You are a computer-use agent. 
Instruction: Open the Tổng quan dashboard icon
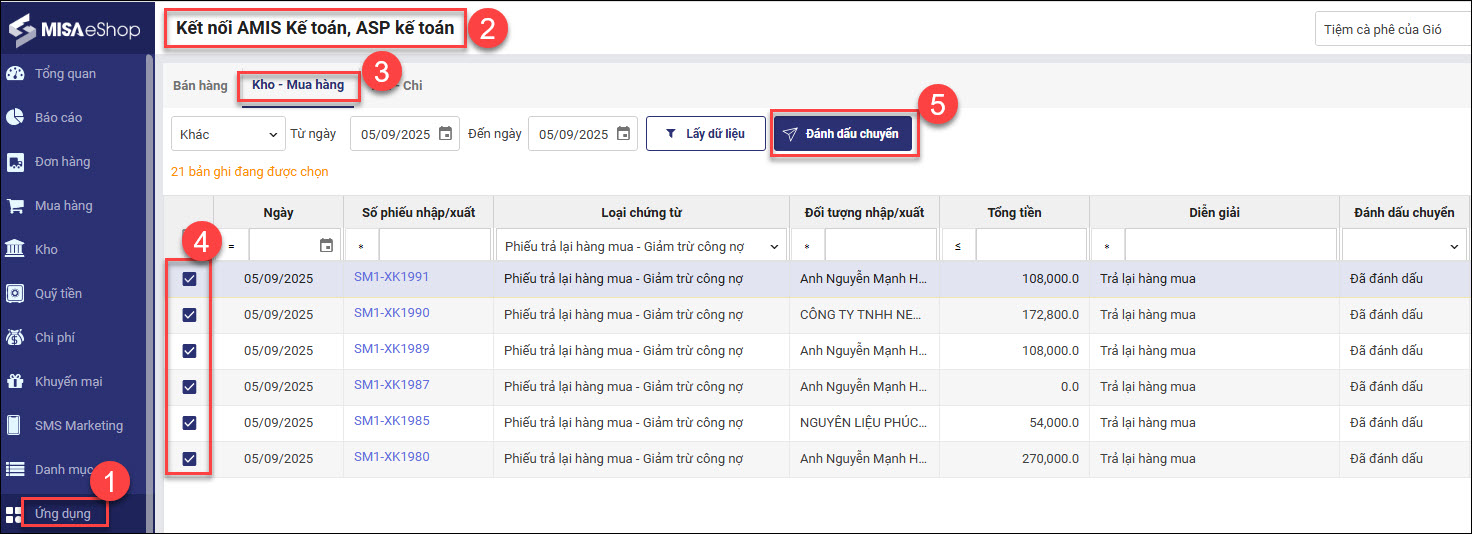(15, 74)
